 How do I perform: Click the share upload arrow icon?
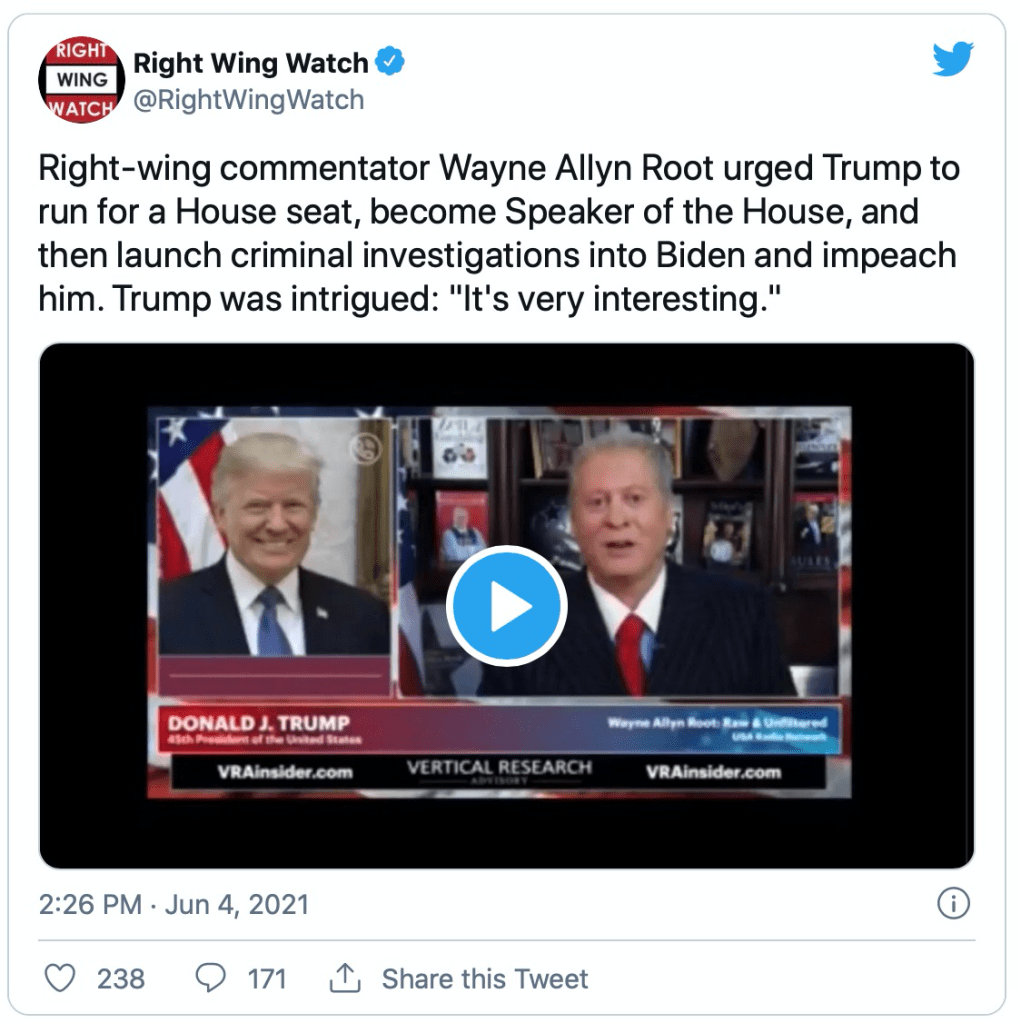345,977
